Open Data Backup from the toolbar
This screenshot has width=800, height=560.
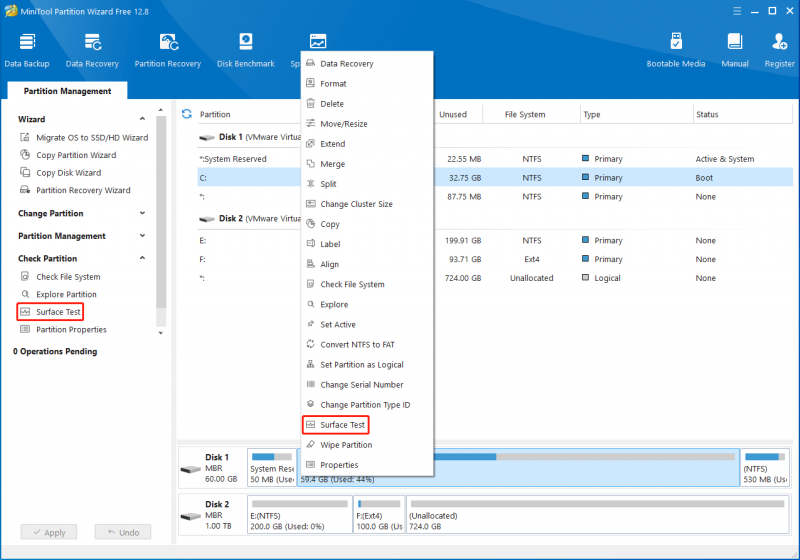[x=27, y=50]
